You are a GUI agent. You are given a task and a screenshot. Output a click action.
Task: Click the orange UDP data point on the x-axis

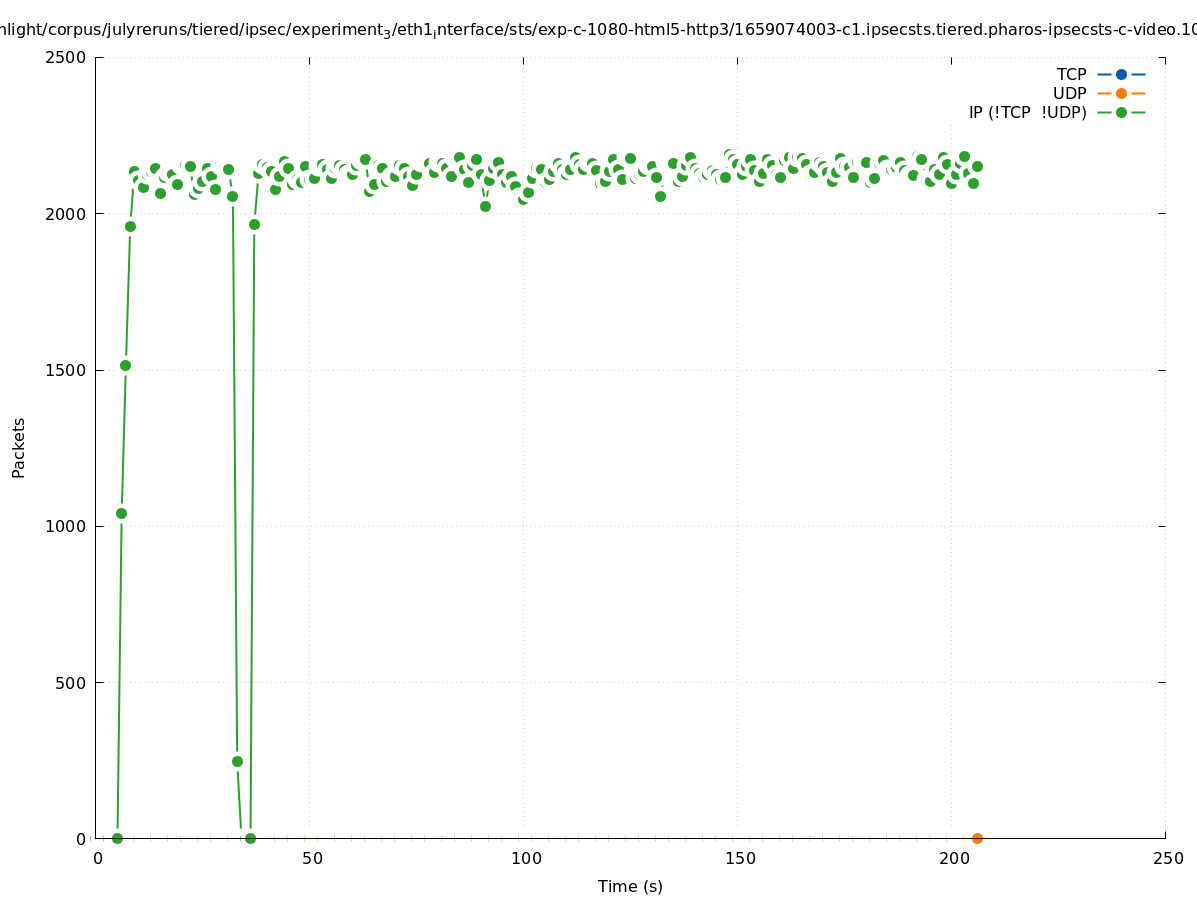[x=977, y=838]
